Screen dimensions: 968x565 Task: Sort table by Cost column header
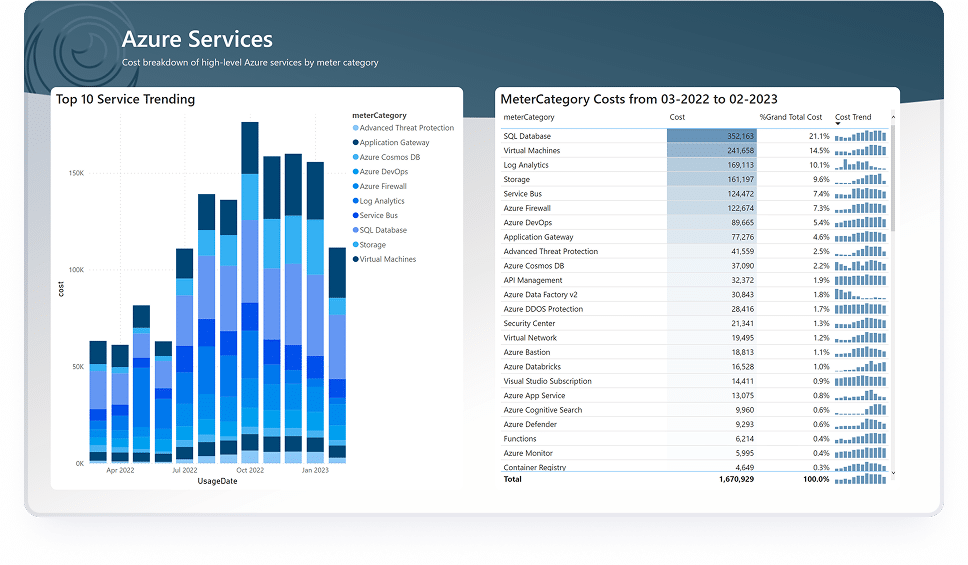point(677,117)
